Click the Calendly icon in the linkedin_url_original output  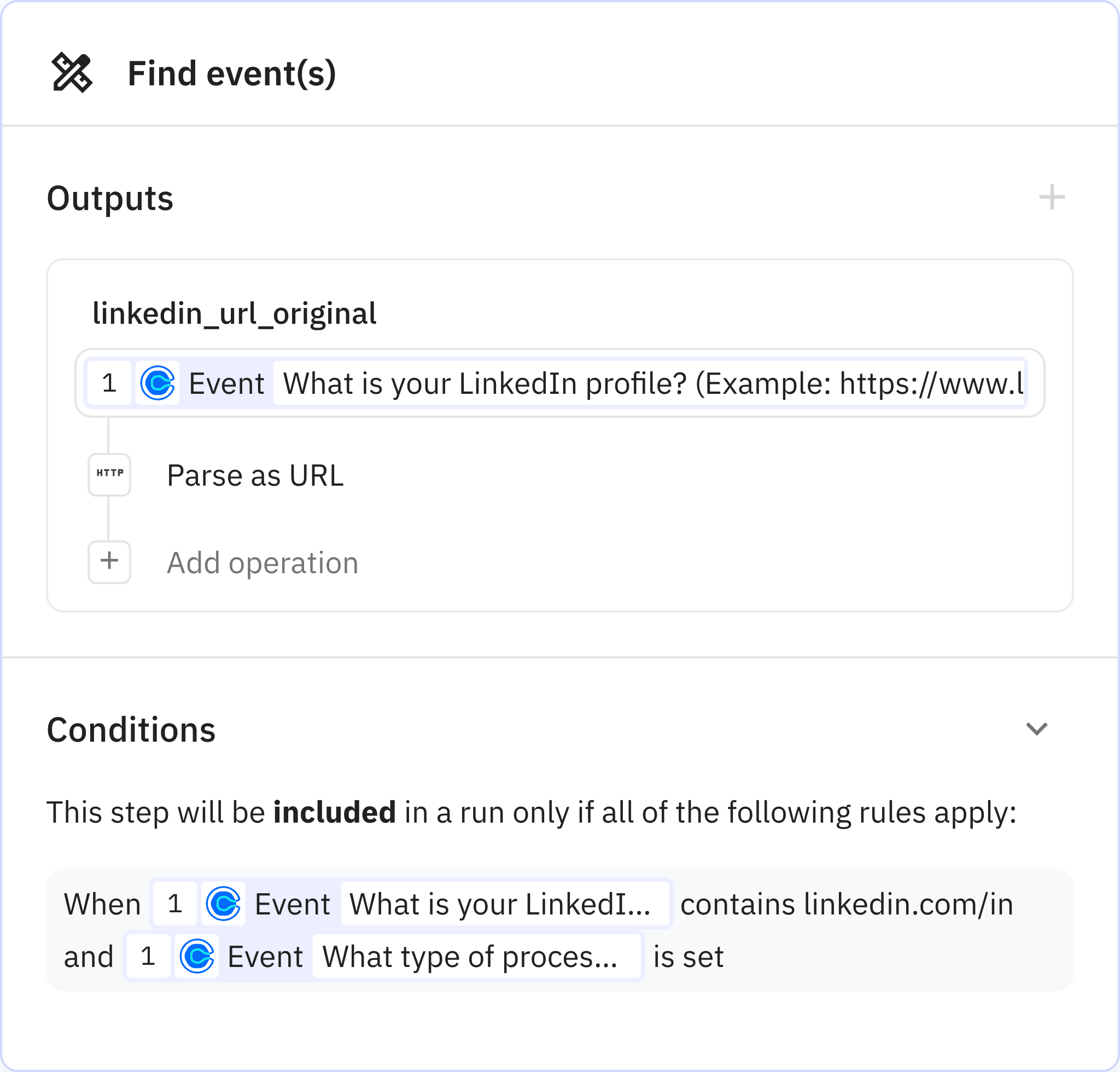(x=157, y=383)
